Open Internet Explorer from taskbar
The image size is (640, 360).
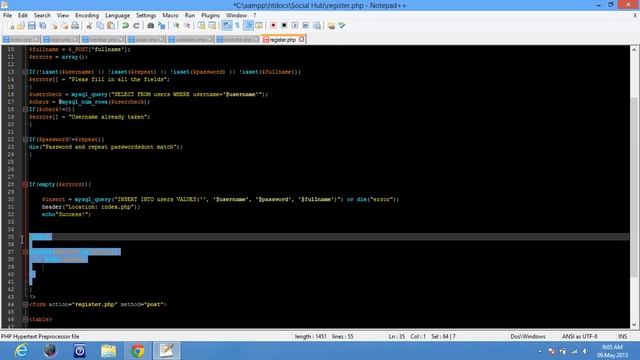[x=21, y=351]
